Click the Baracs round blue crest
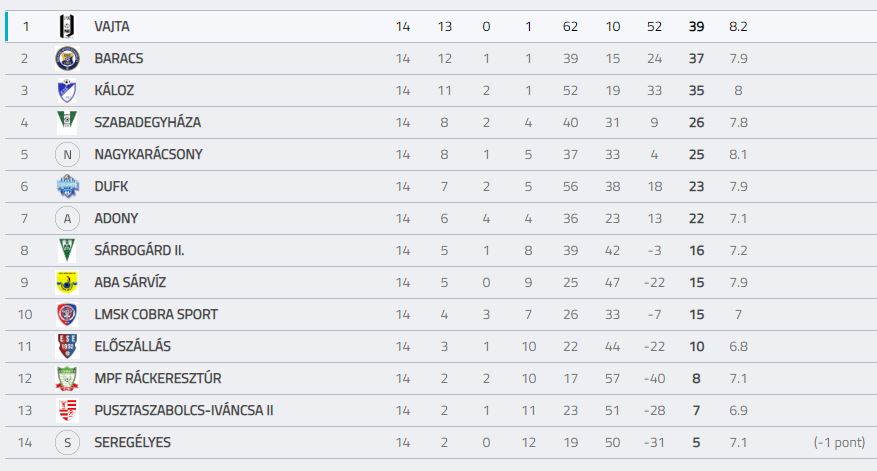Viewport: 877px width, 471px height. point(67,58)
